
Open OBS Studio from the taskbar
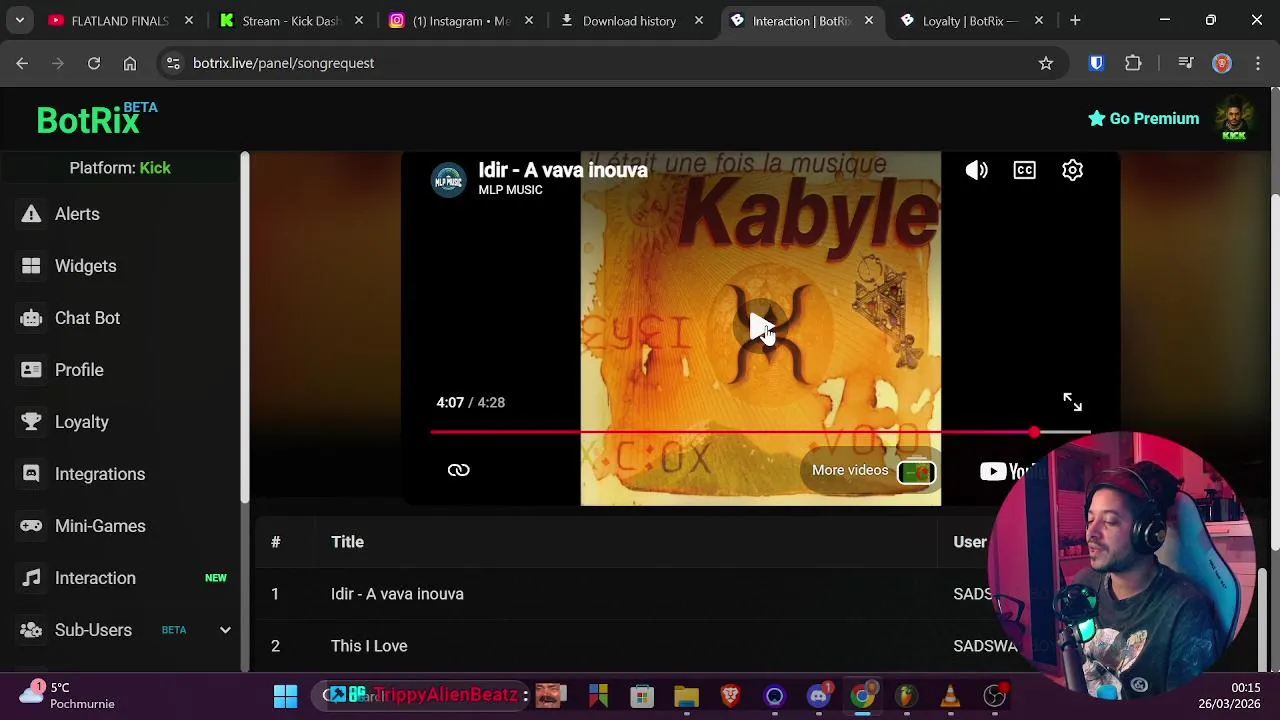point(994,696)
